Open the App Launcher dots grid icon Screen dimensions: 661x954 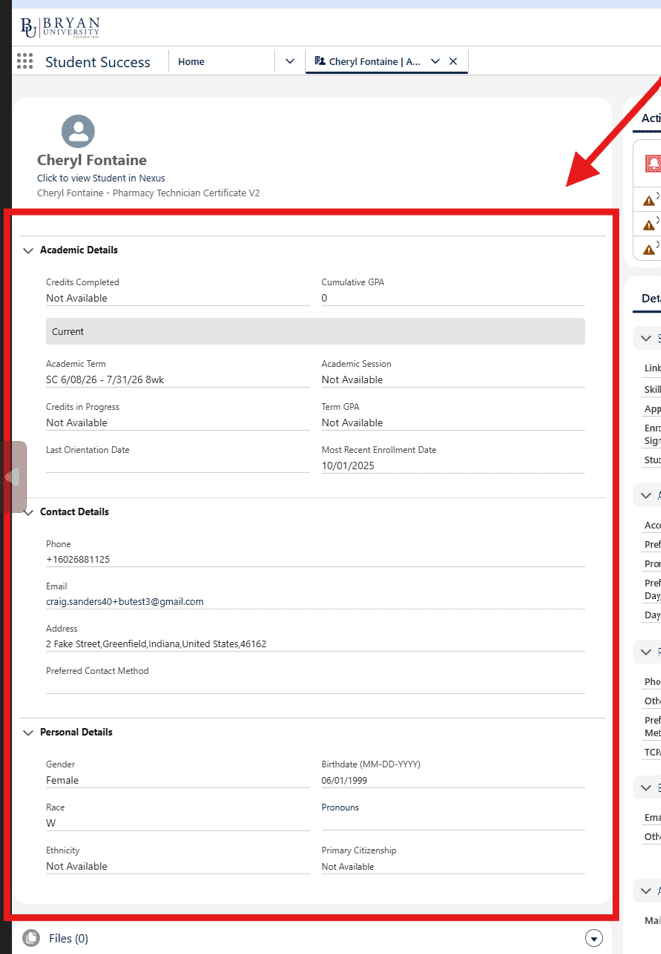(25, 61)
